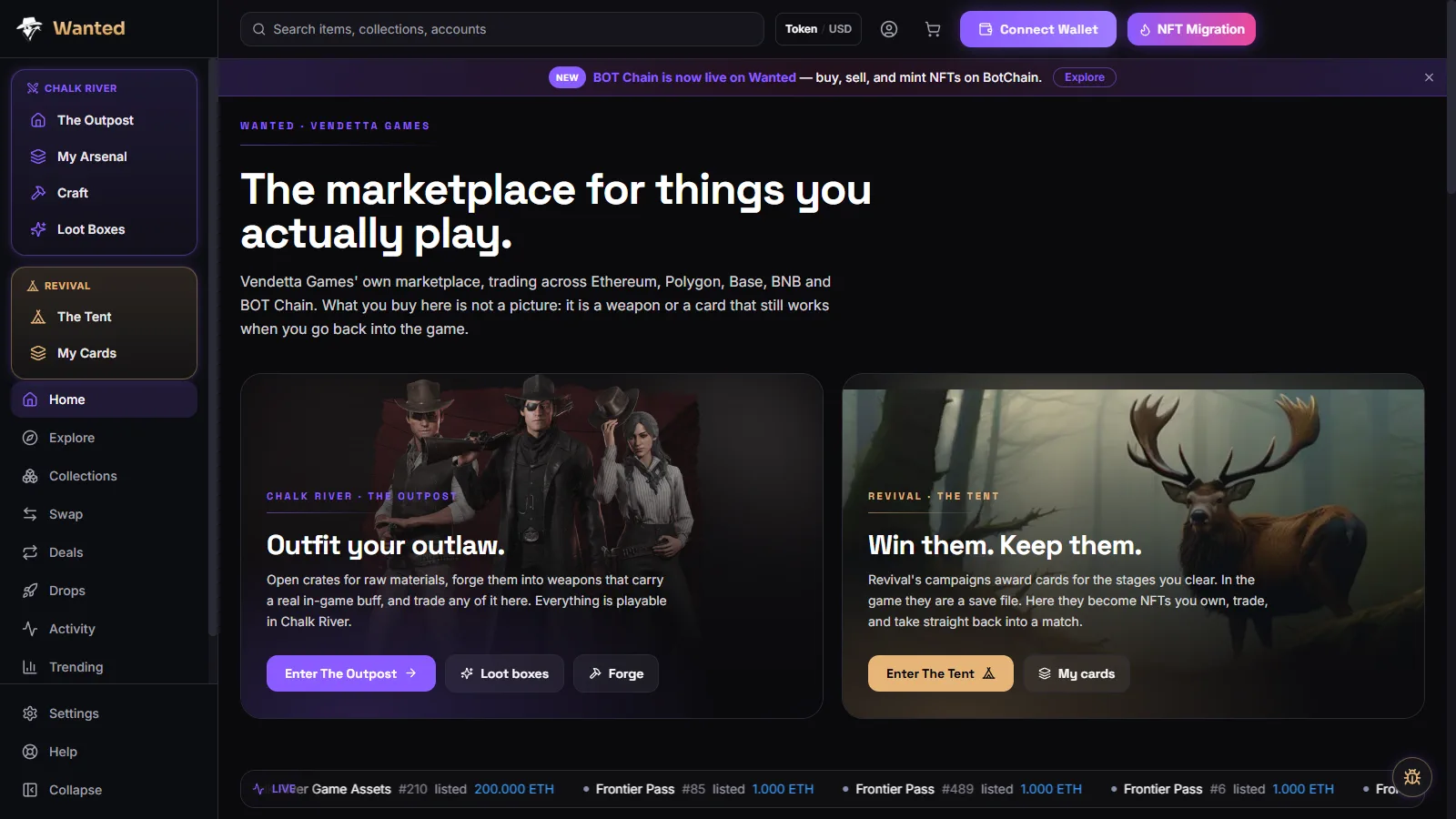
Task: Click the page's vertical scrollbar
Action: 1451,96
